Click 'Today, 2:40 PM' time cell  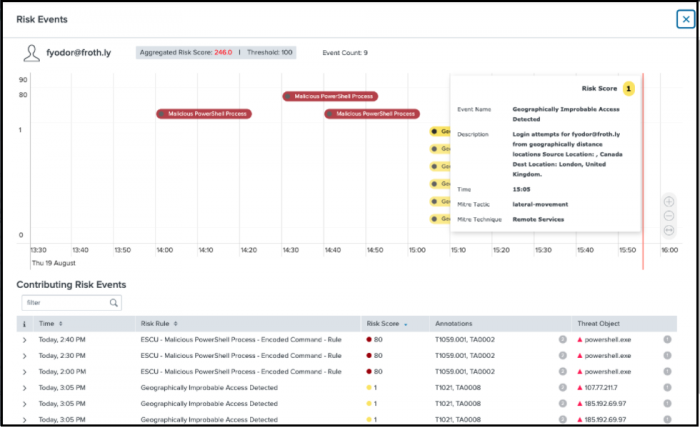(62, 340)
